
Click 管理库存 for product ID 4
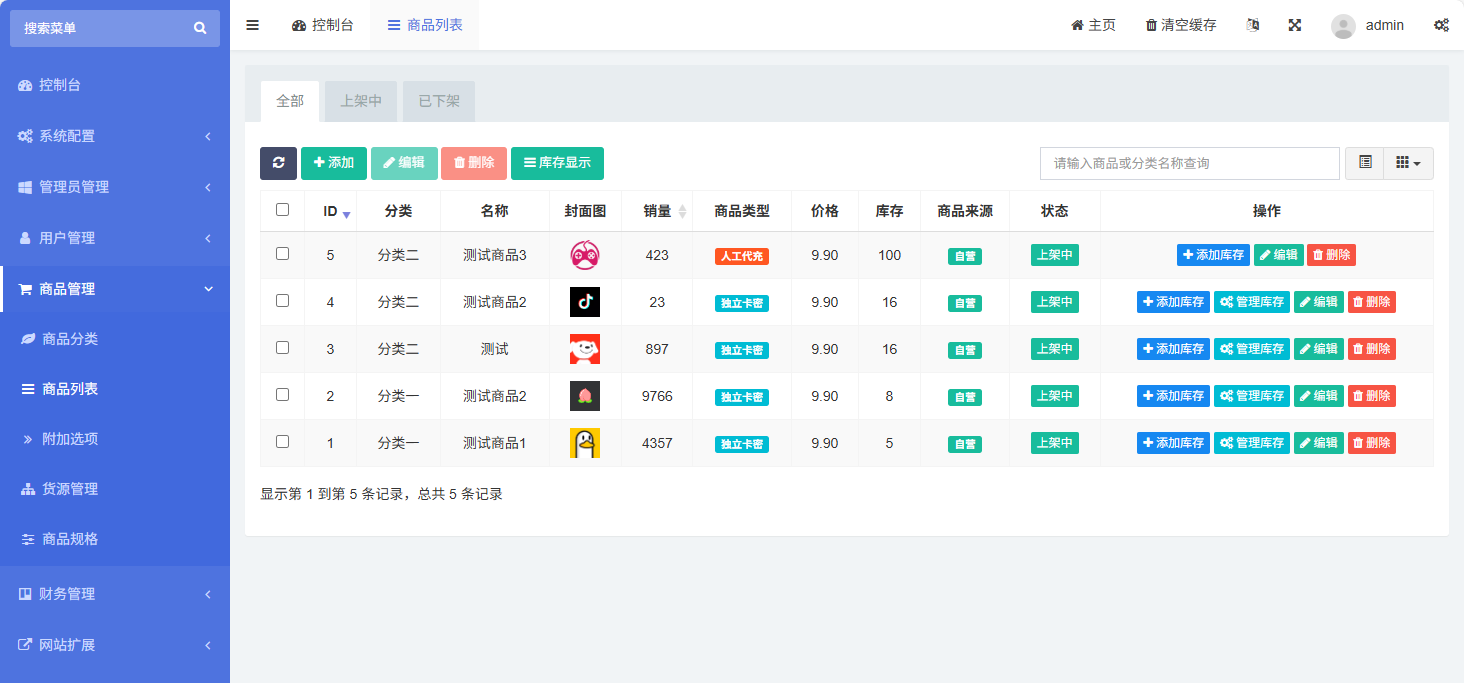[1251, 302]
